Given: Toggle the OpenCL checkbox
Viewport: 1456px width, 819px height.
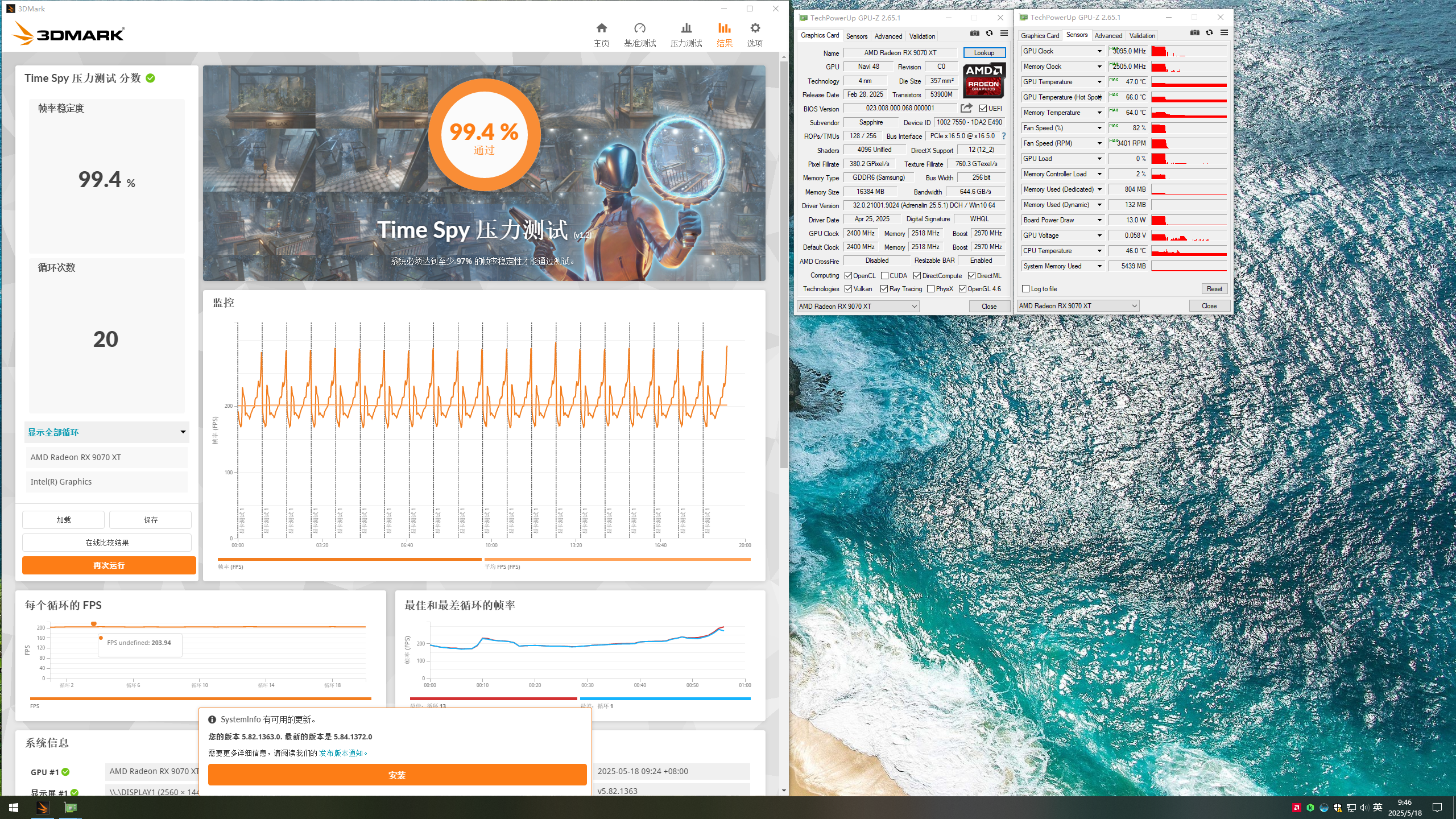Looking at the screenshot, I should point(848,275).
